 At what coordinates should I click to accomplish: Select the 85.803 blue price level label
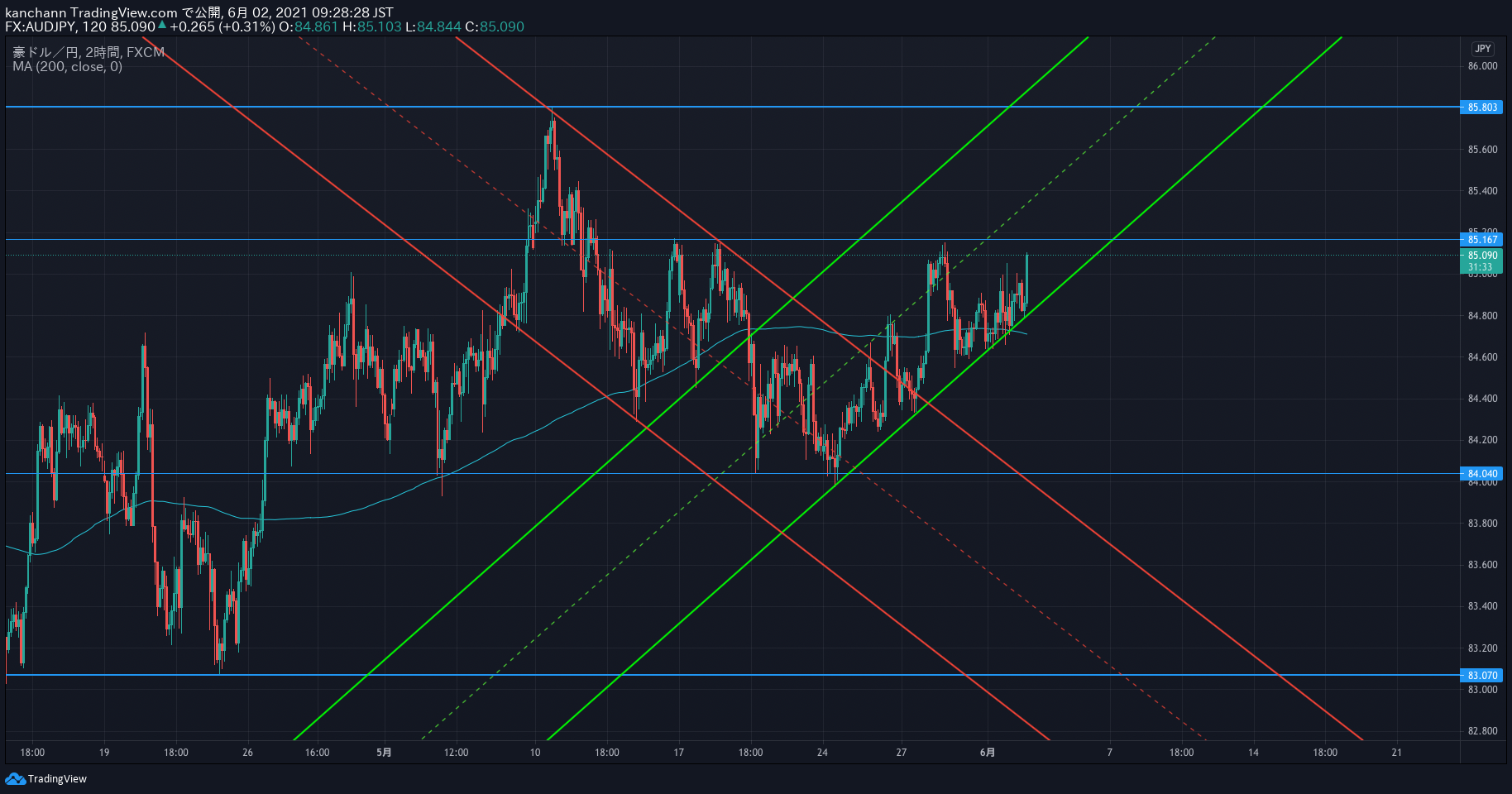coord(1482,108)
